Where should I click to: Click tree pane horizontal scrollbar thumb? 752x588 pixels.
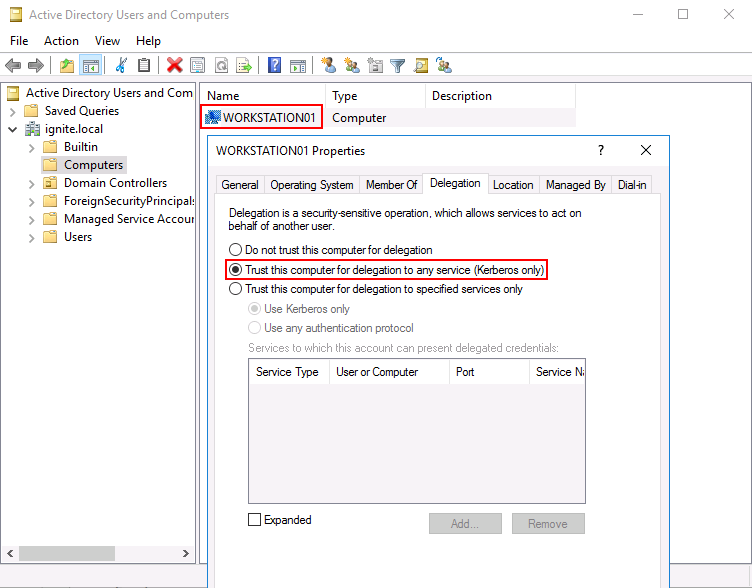click(x=67, y=553)
